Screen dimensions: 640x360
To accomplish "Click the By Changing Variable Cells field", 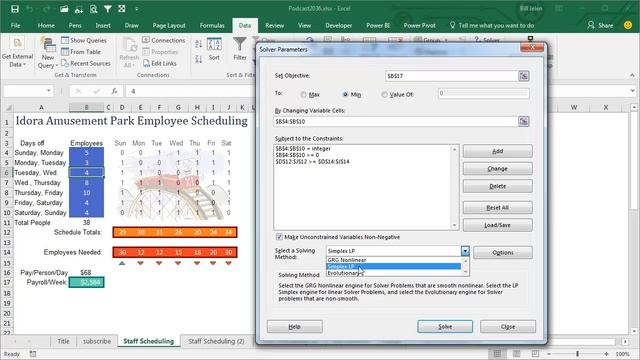I will [396, 121].
